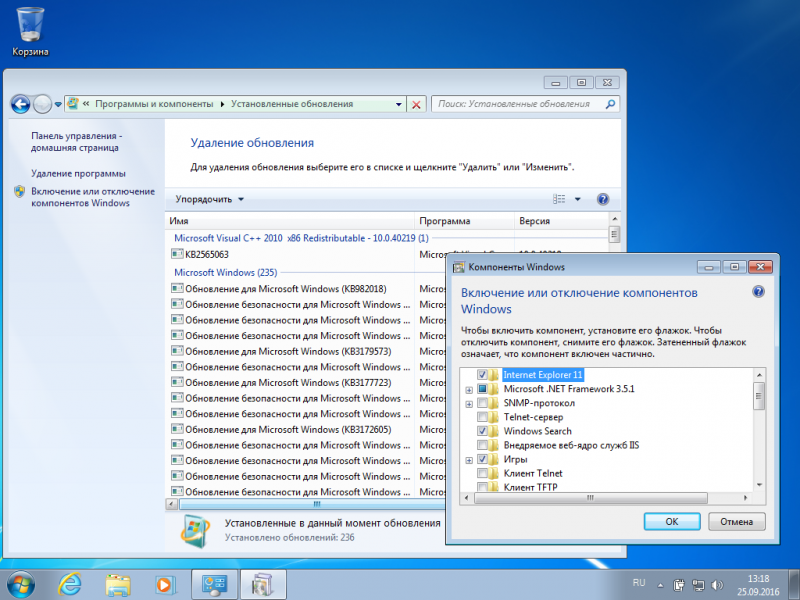Open help in Installed Updates window
This screenshot has height=600, width=800.
click(603, 199)
